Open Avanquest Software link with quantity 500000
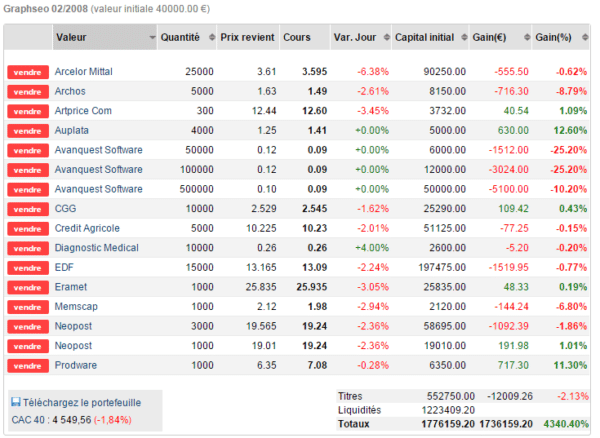Image resolution: width=600 pixels, height=438 pixels. point(98,189)
